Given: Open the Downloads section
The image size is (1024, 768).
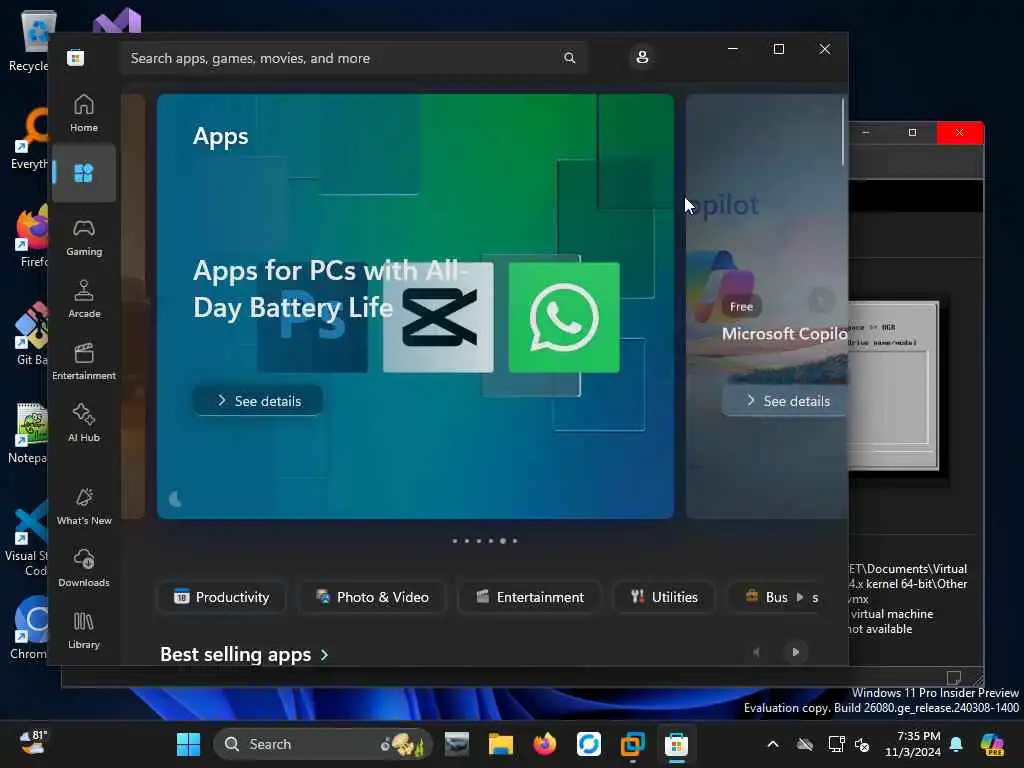Looking at the screenshot, I should point(84,568).
